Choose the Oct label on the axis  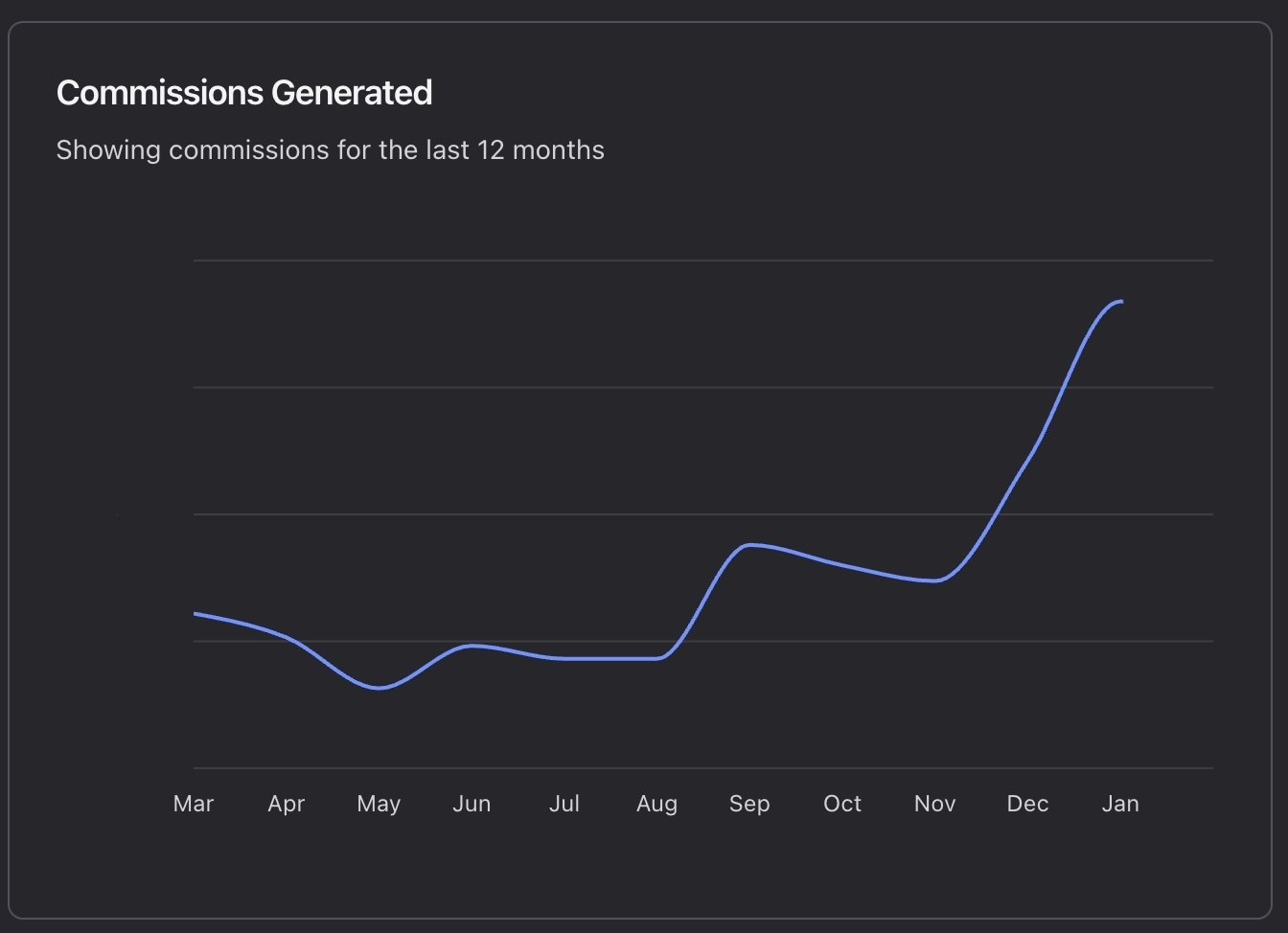842,804
